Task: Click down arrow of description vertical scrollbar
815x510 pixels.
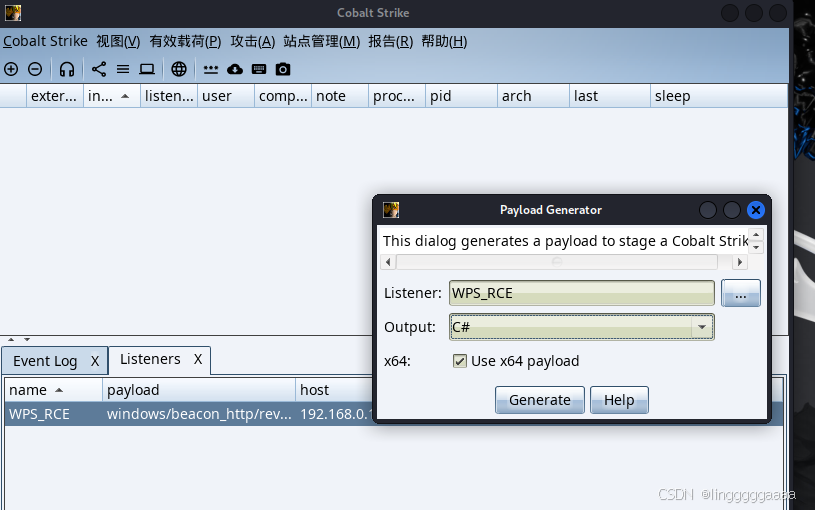Action: point(756,247)
